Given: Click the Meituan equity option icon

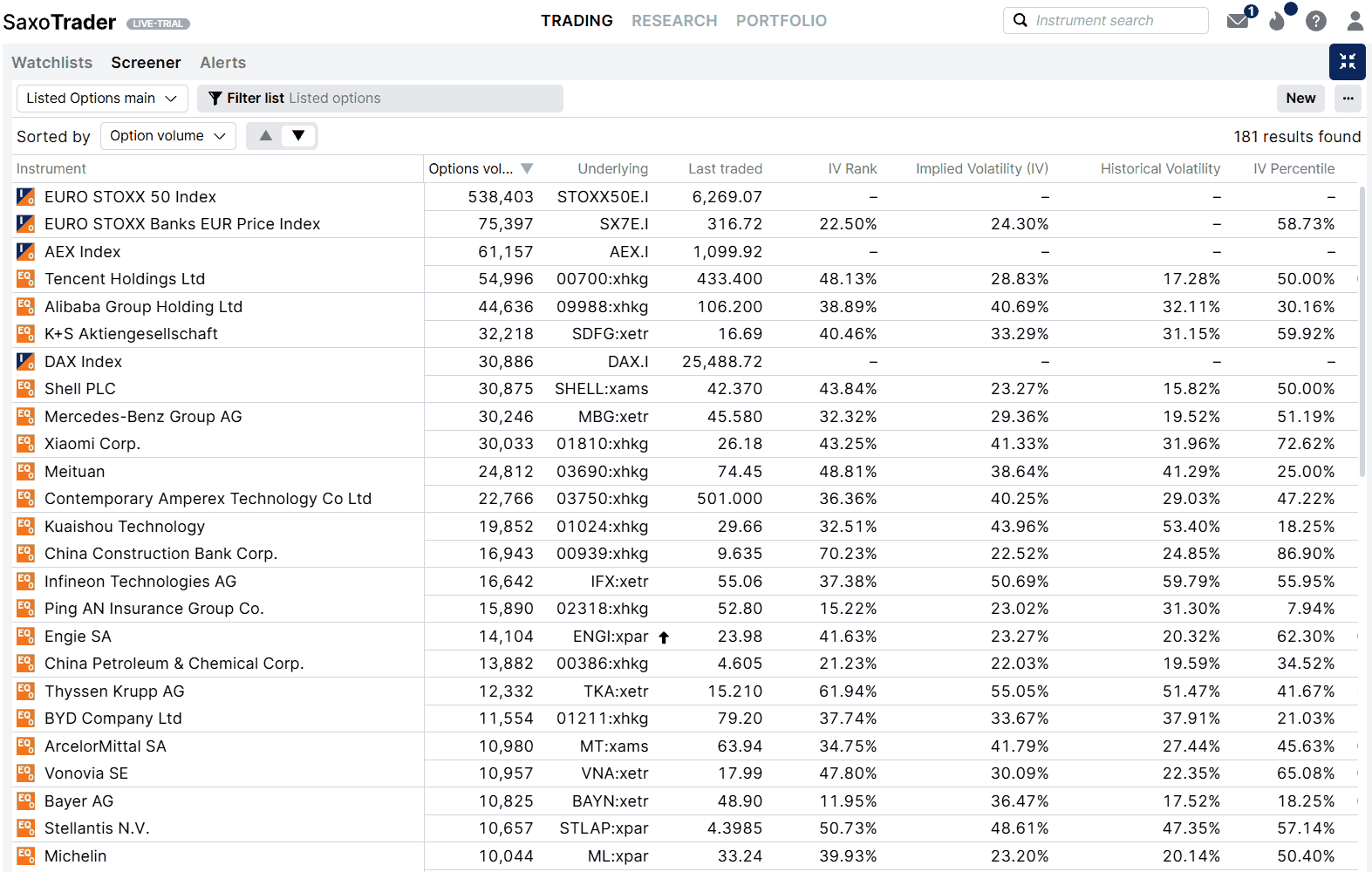Looking at the screenshot, I should pos(25,472).
